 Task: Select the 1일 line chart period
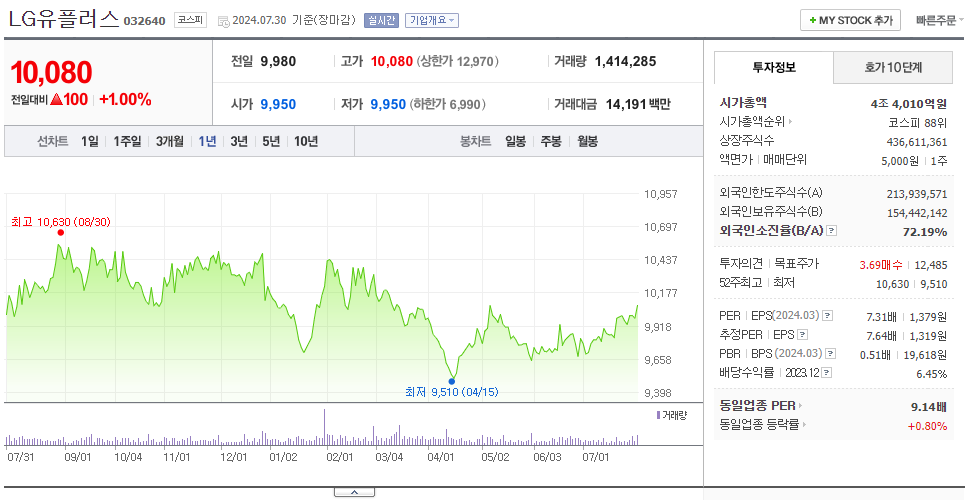coord(90,141)
